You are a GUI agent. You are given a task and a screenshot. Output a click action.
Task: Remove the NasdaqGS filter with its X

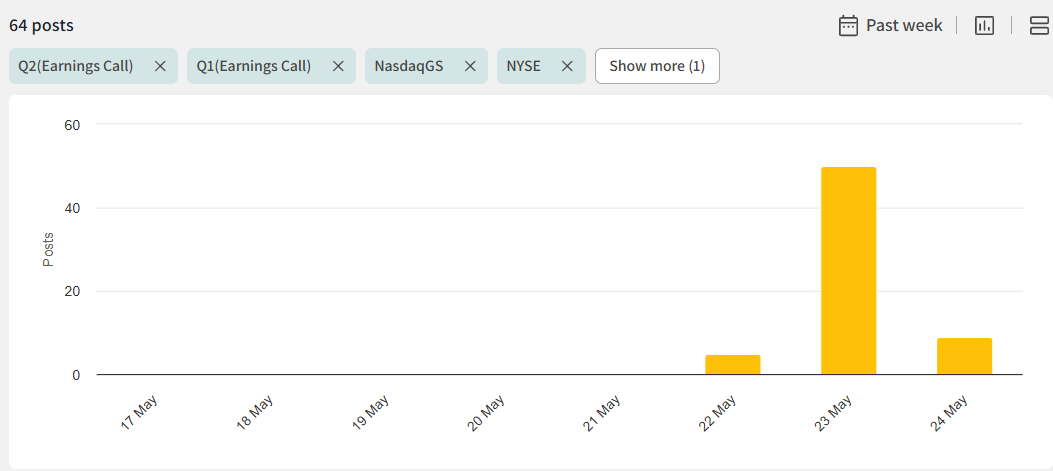pos(470,66)
